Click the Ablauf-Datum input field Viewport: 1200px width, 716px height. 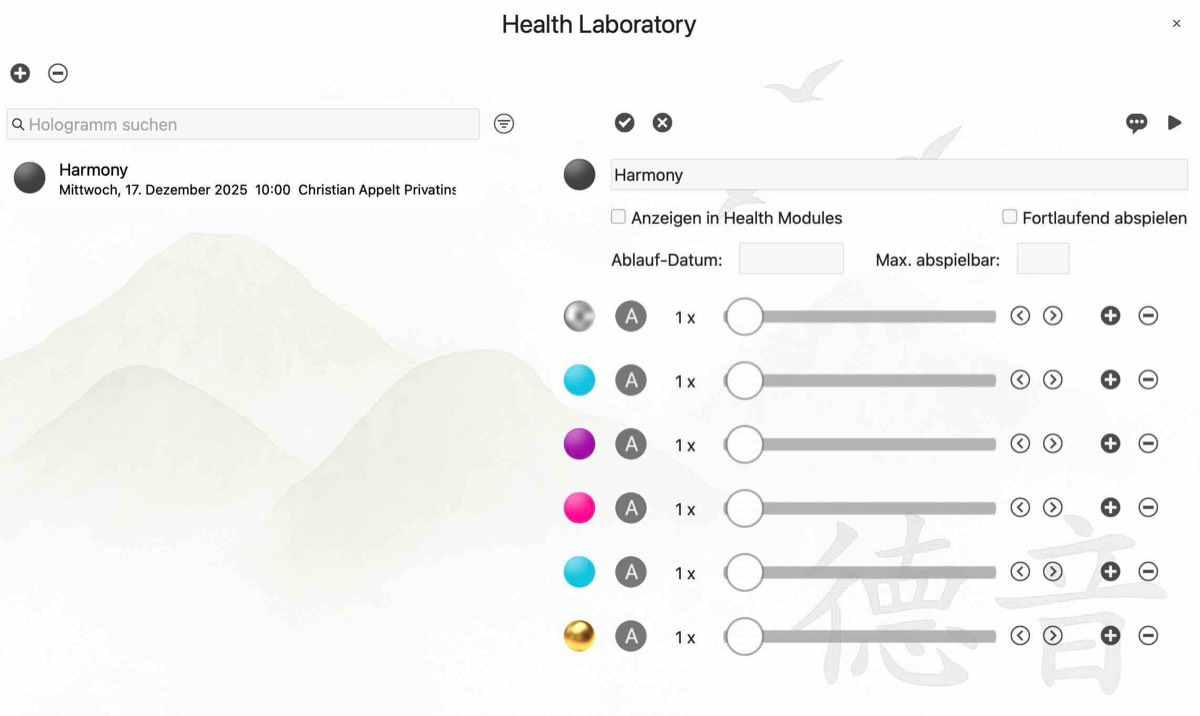tap(791, 259)
